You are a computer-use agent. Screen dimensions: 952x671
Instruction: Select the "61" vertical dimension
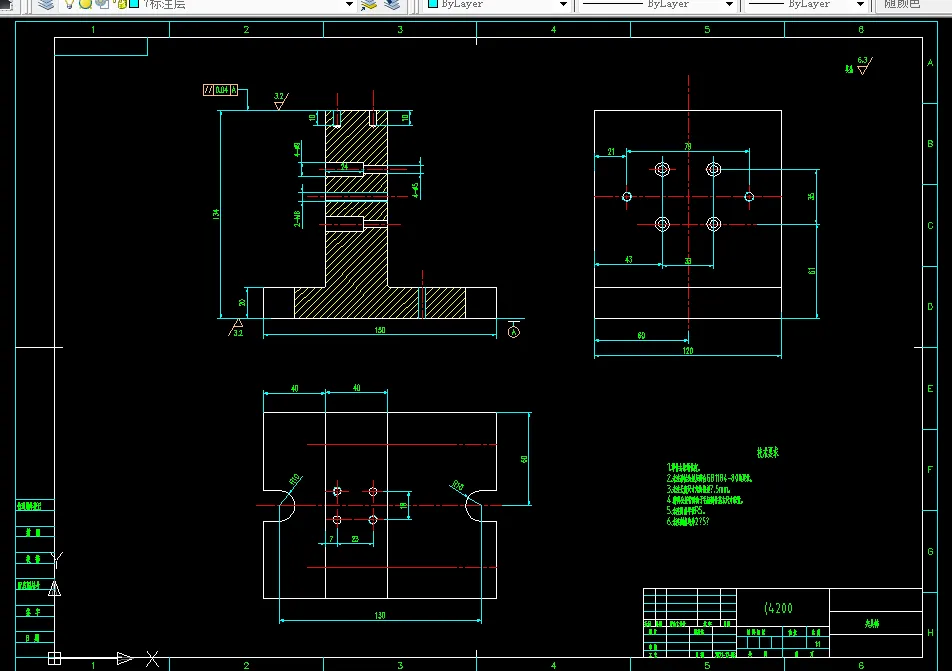tap(812, 271)
